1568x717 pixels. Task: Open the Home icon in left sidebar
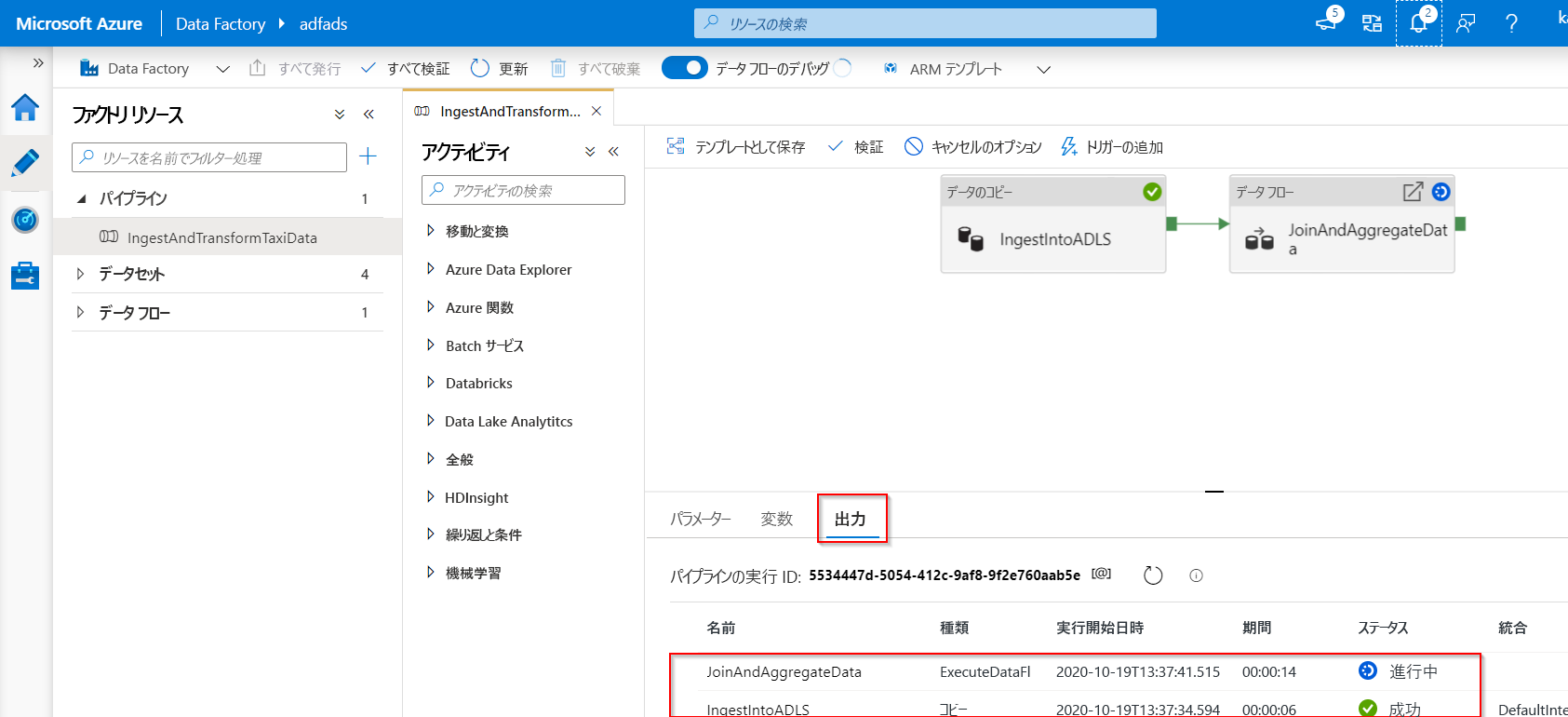tap(25, 108)
